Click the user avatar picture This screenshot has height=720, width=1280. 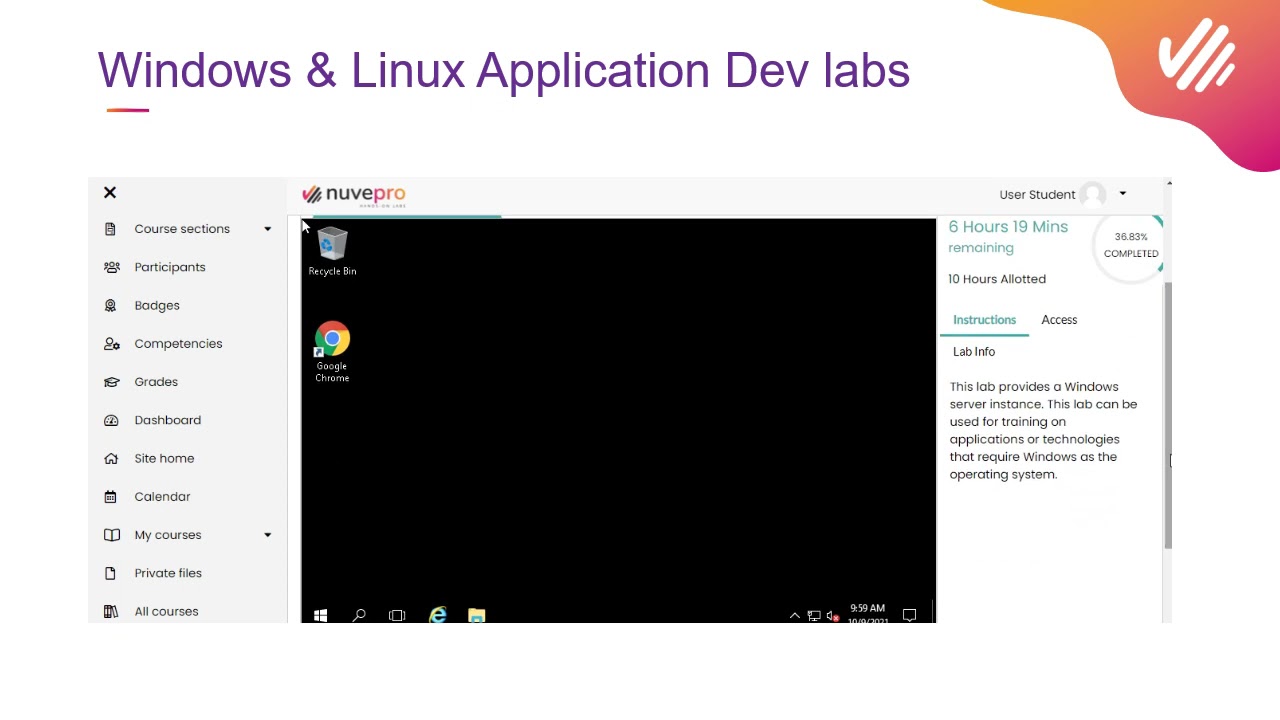(1092, 194)
